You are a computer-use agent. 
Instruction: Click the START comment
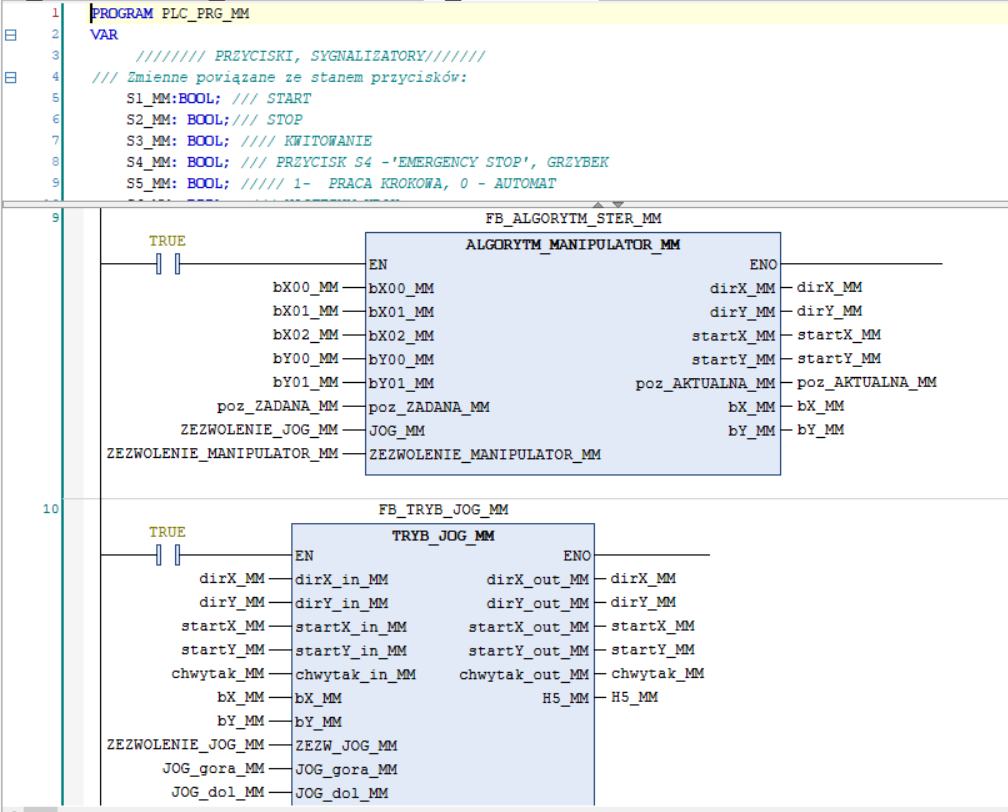(x=271, y=98)
